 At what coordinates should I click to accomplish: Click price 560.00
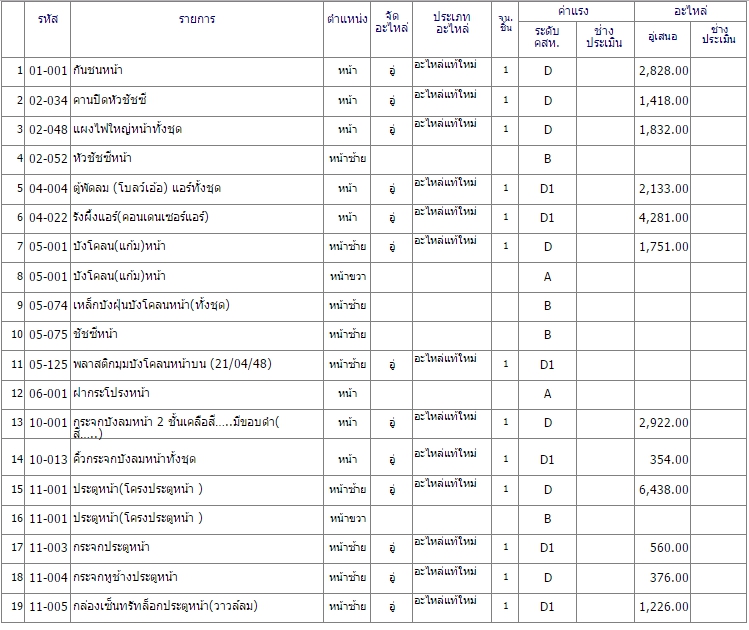[x=669, y=547]
